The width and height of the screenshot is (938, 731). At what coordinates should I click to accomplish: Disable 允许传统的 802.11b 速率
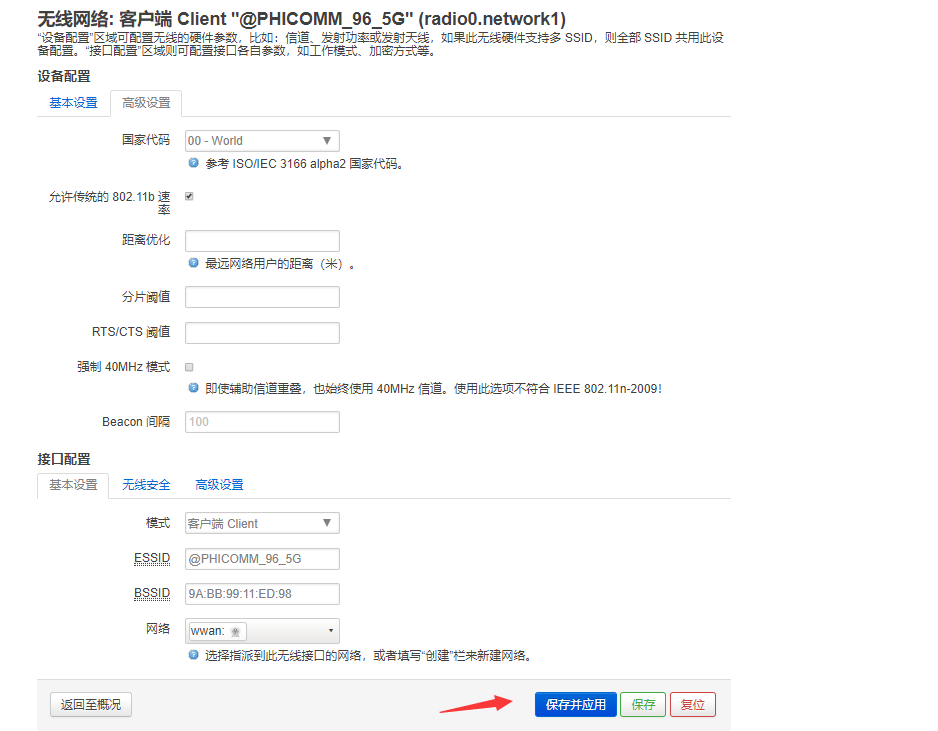(189, 196)
